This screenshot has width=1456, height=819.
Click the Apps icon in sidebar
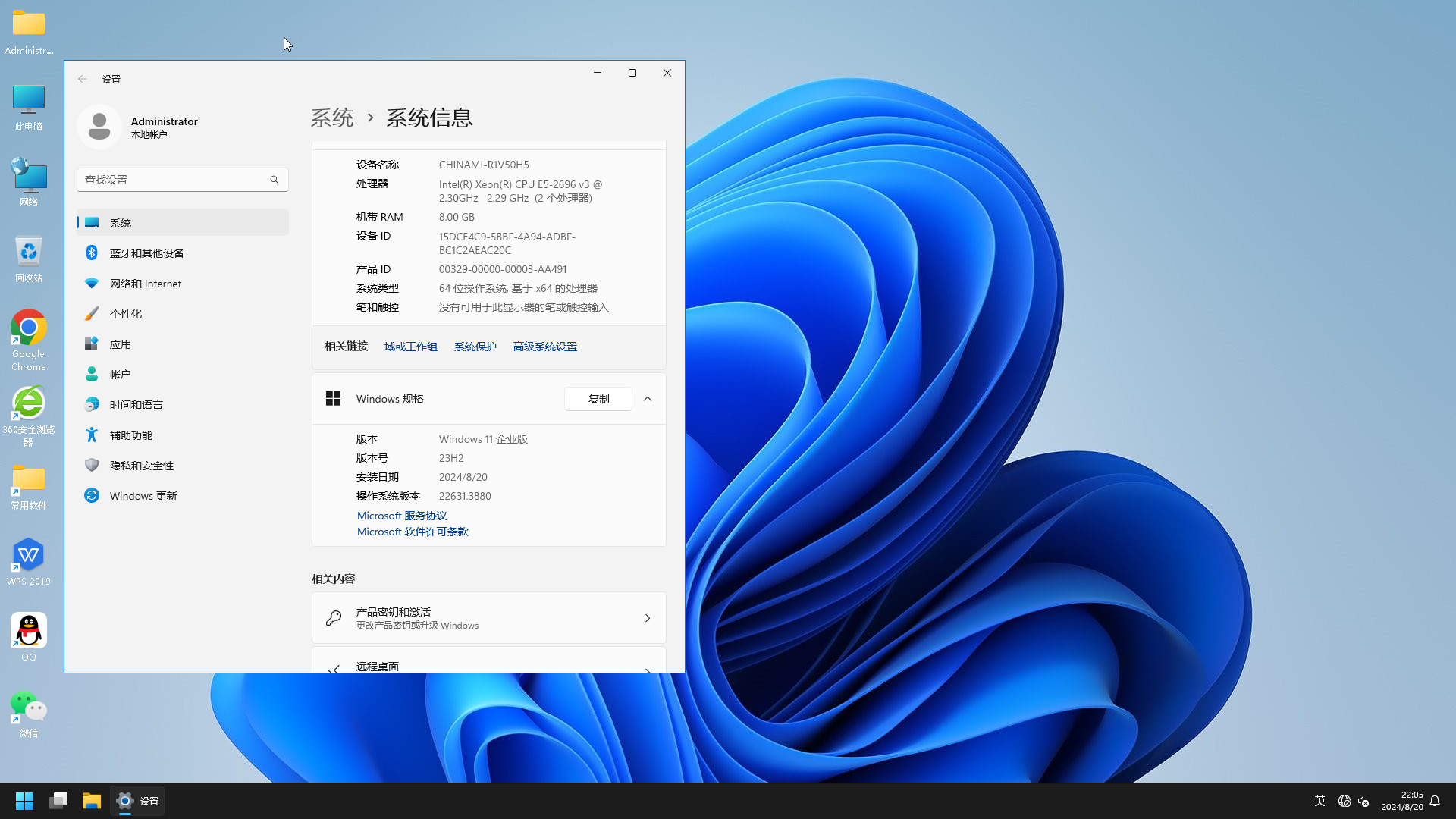point(92,344)
